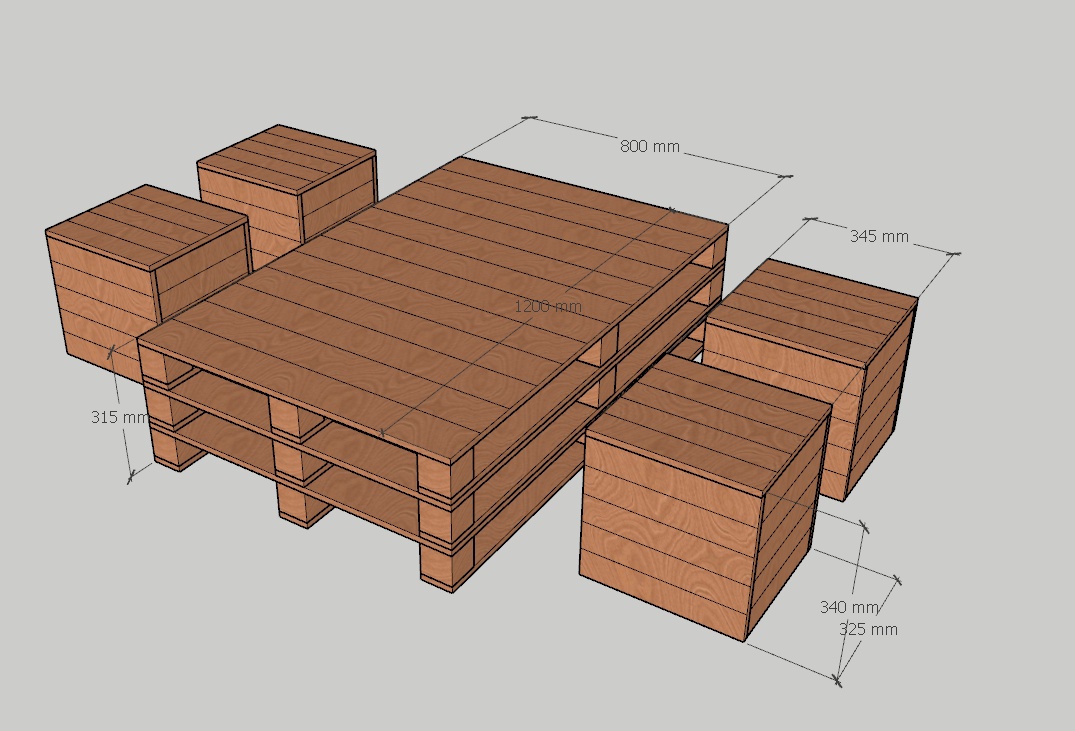Click top face of the rearmost left crate
Viewport: 1075px width, 731px height.
click(x=285, y=158)
